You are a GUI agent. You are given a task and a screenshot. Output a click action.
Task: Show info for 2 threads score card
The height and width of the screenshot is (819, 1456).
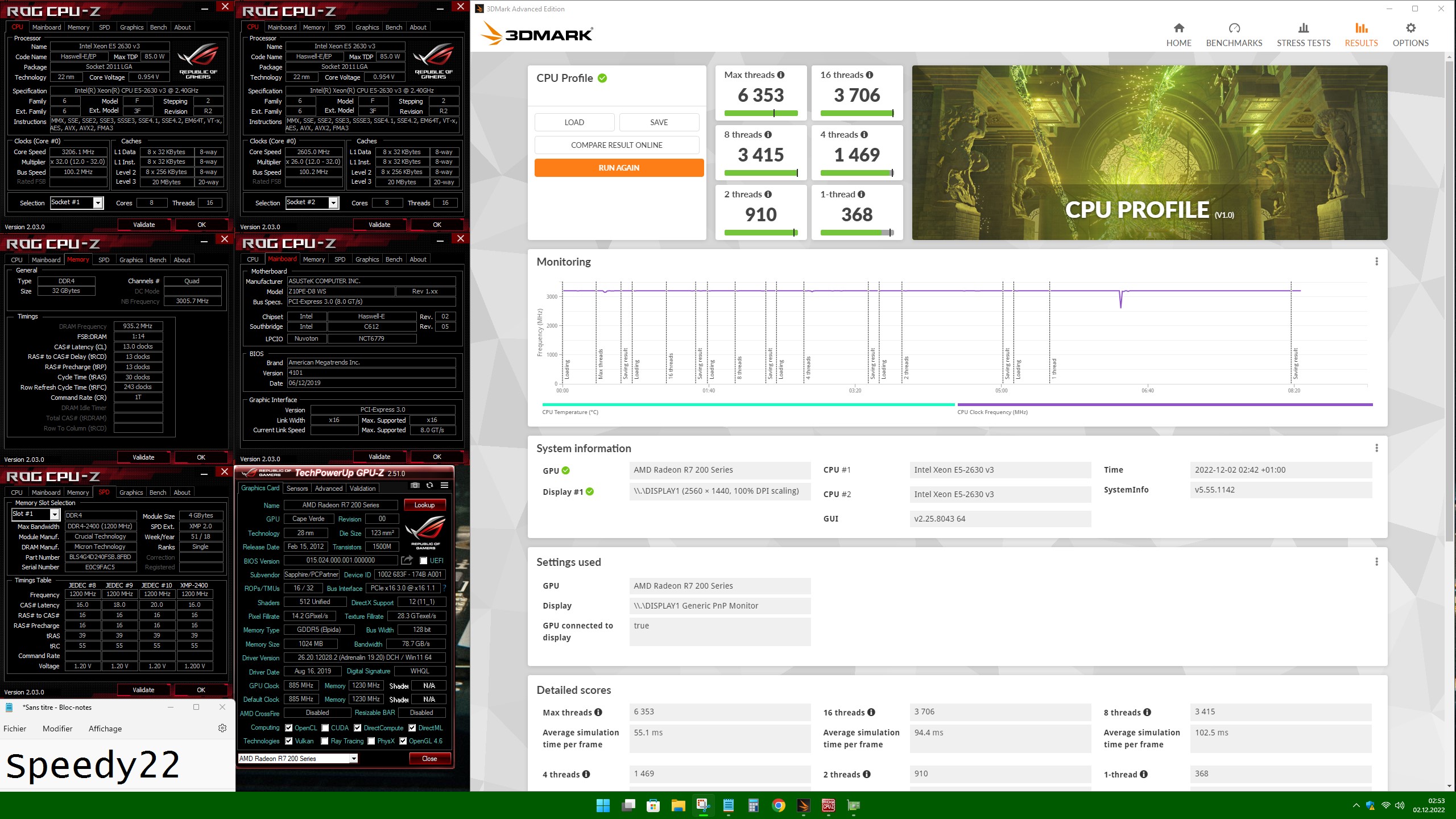pyautogui.click(x=768, y=195)
